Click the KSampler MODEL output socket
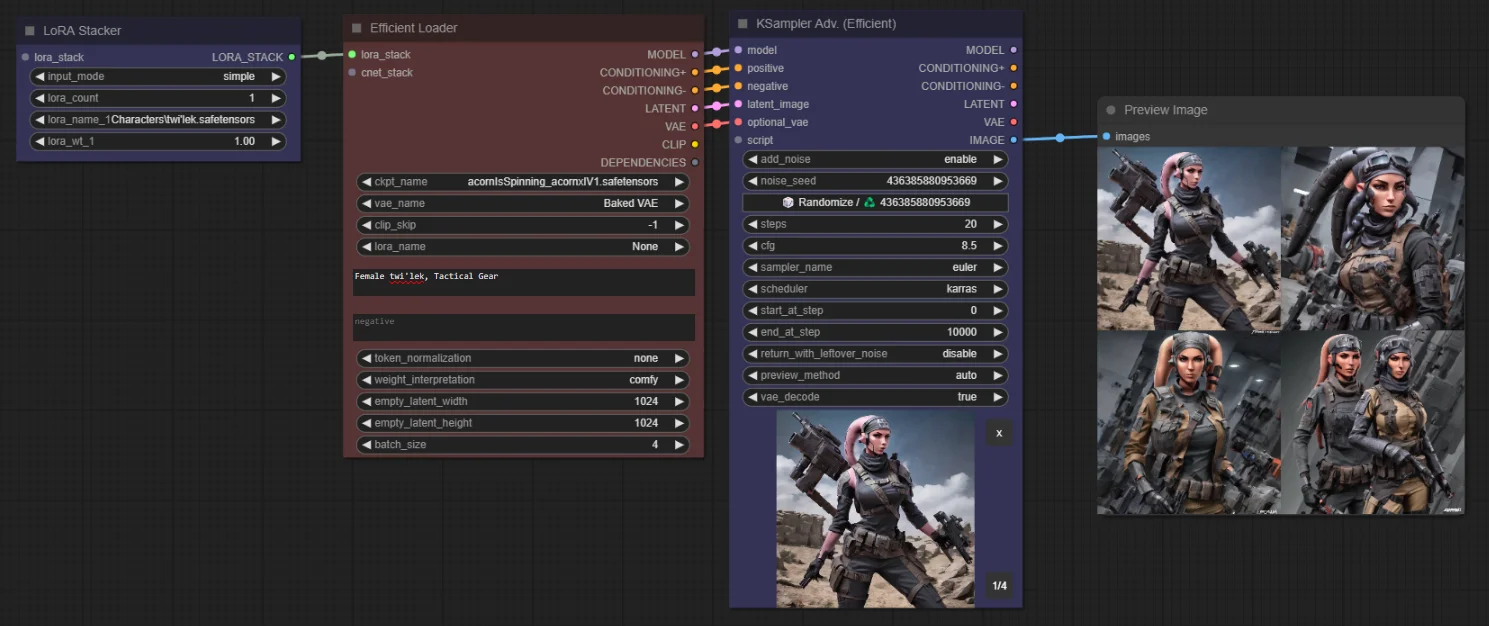Image resolution: width=1489 pixels, height=626 pixels. click(x=1013, y=50)
